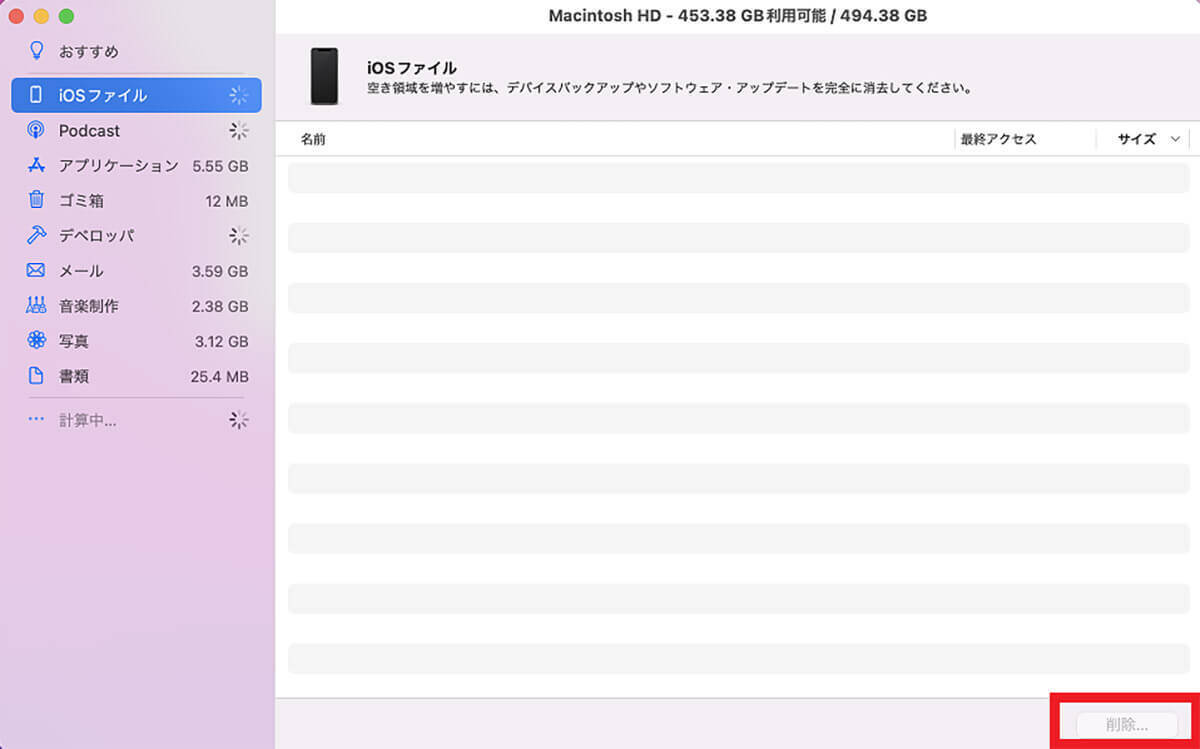Click the 25.4 MB size value

pos(219,377)
